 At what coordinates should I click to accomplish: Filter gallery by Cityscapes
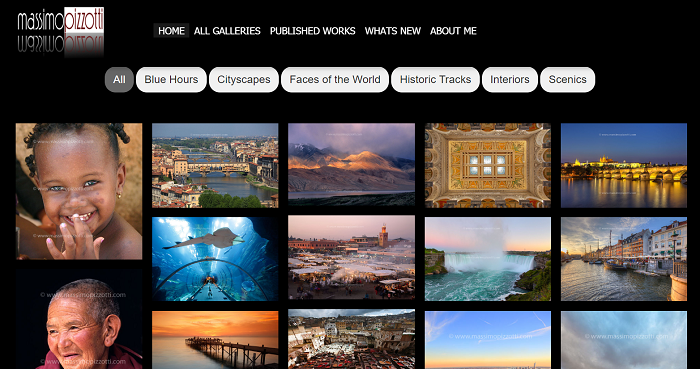coord(244,79)
